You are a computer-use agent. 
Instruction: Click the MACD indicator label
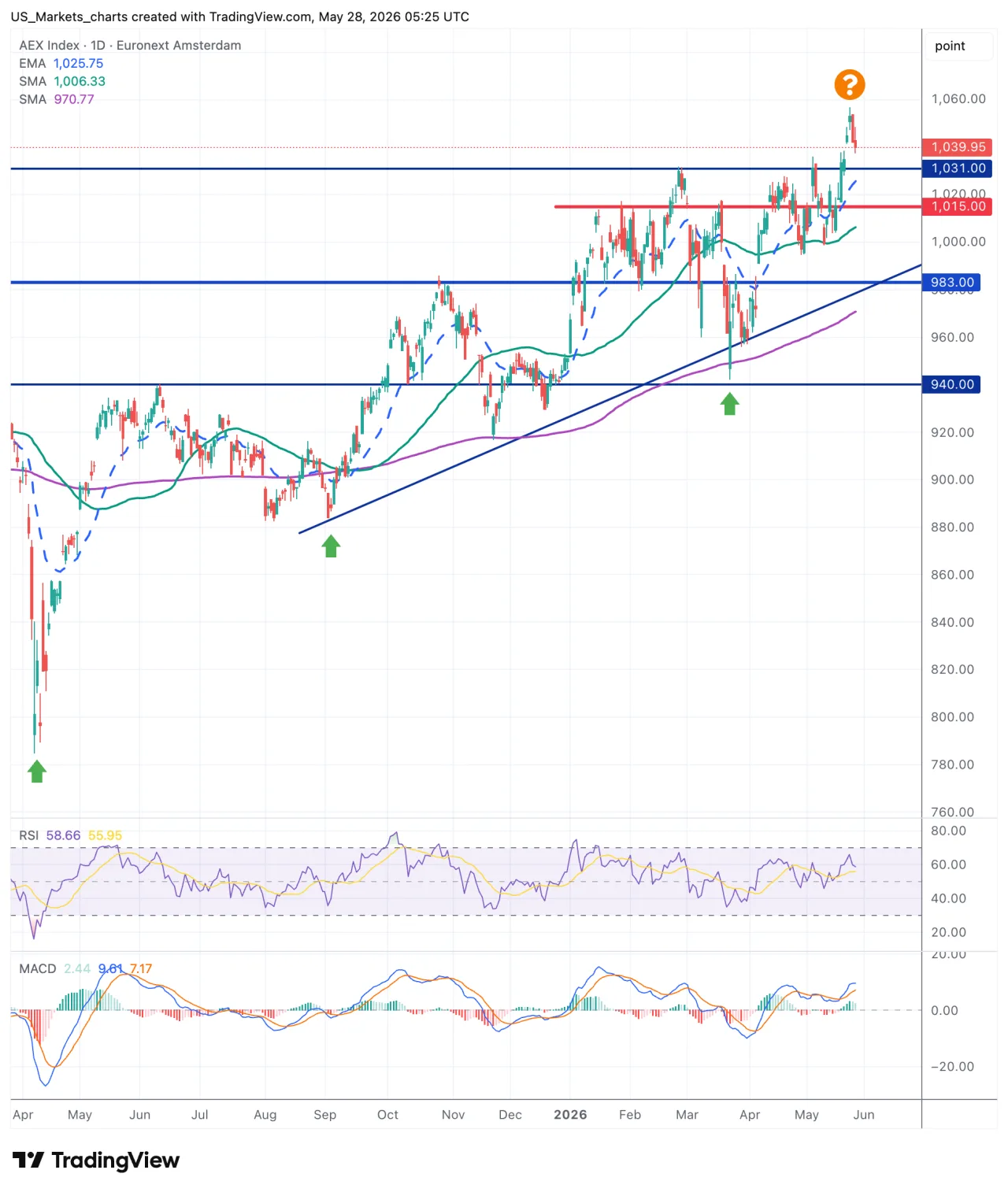[38, 968]
